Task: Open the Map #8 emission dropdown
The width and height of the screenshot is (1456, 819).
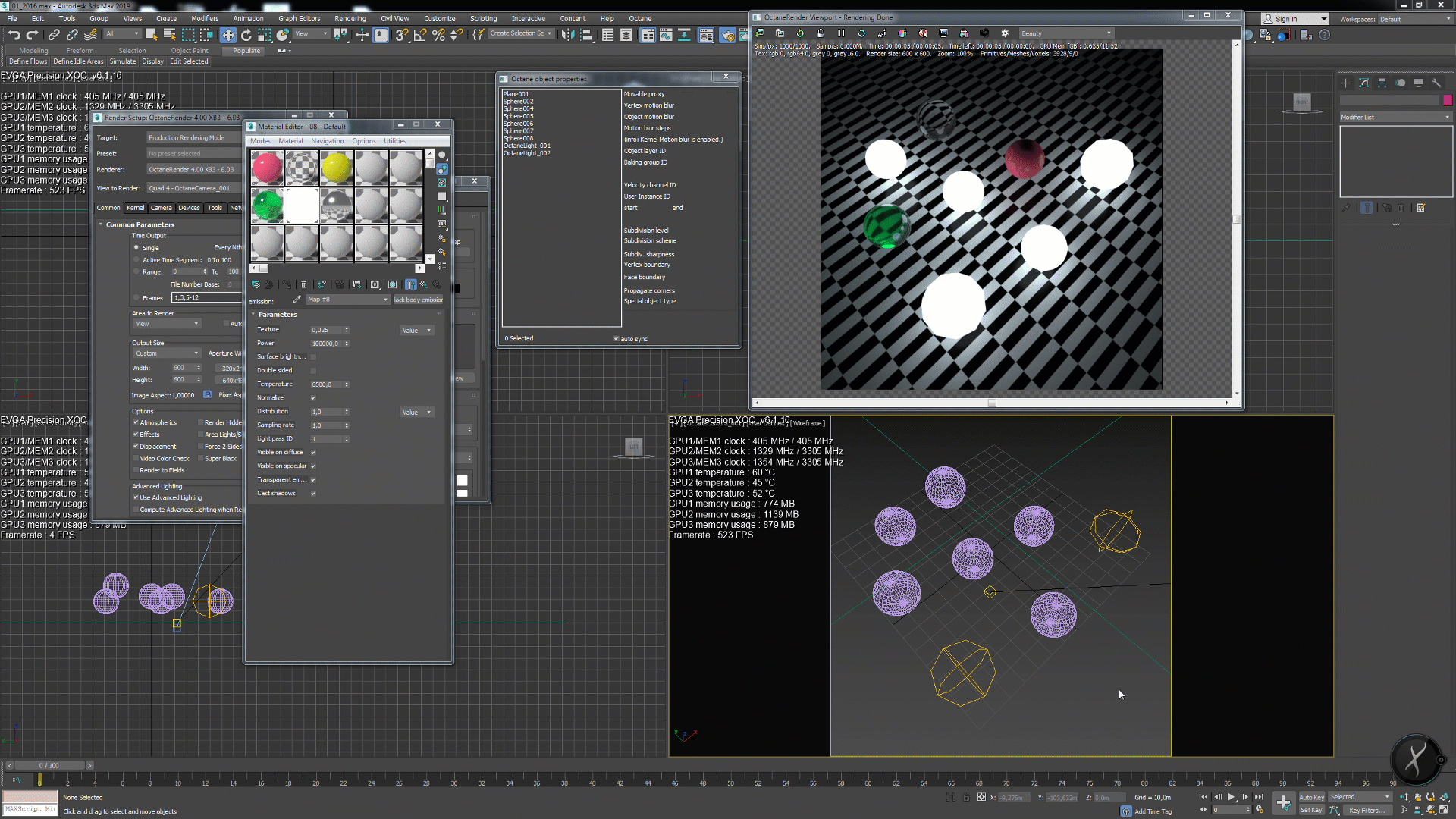Action: click(x=347, y=300)
